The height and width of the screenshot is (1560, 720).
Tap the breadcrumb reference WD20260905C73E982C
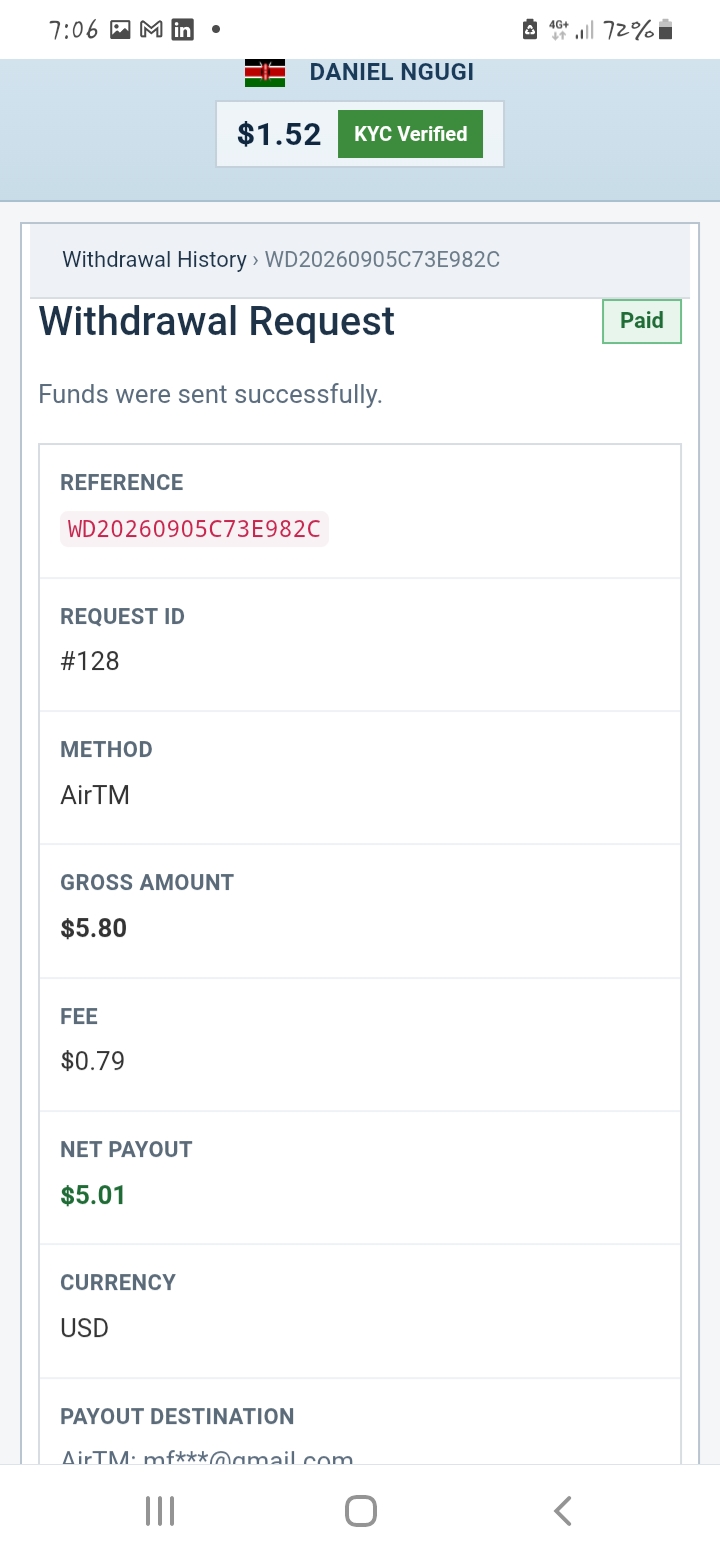(x=382, y=260)
